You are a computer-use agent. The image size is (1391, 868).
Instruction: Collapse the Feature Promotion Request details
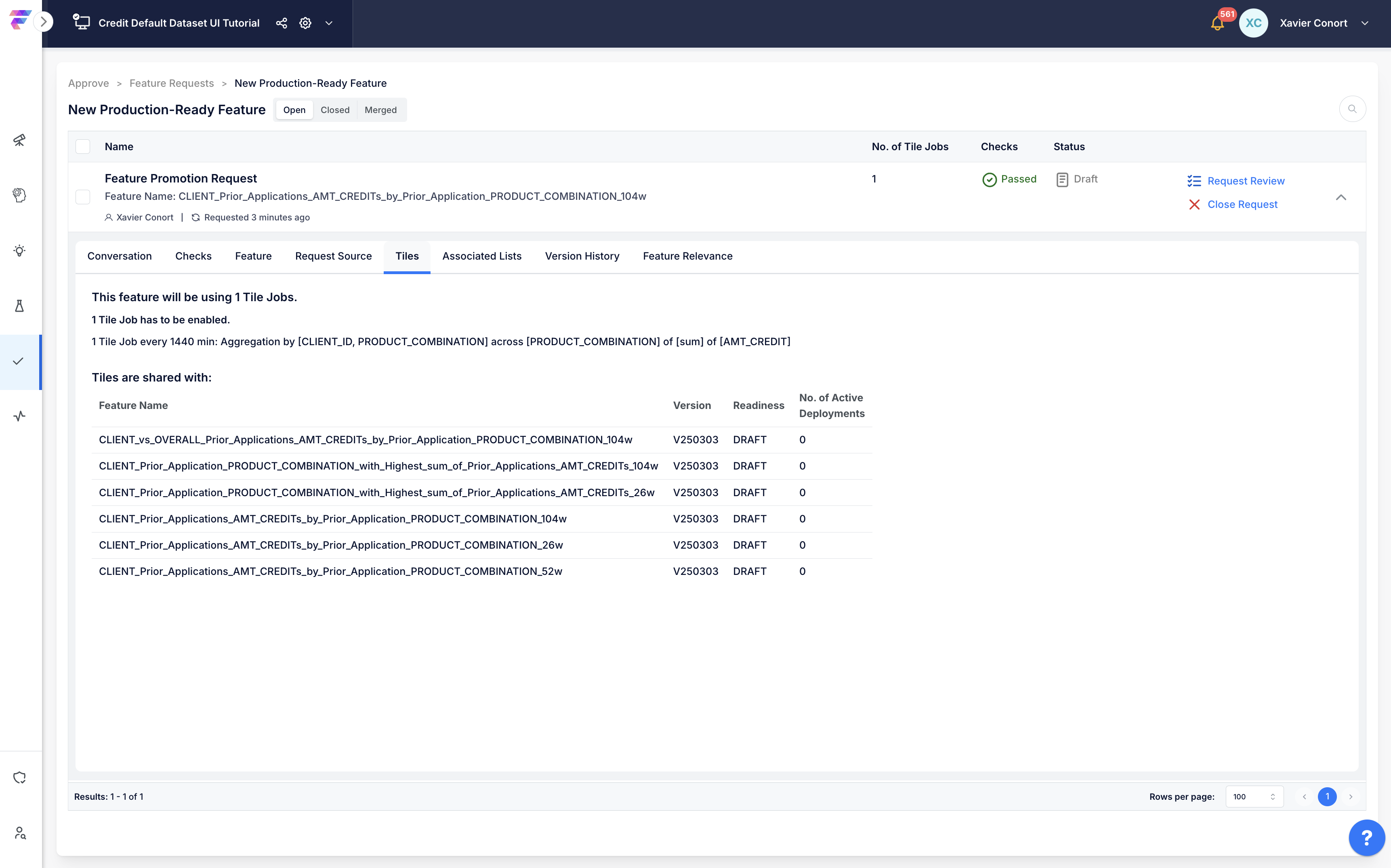click(x=1341, y=197)
